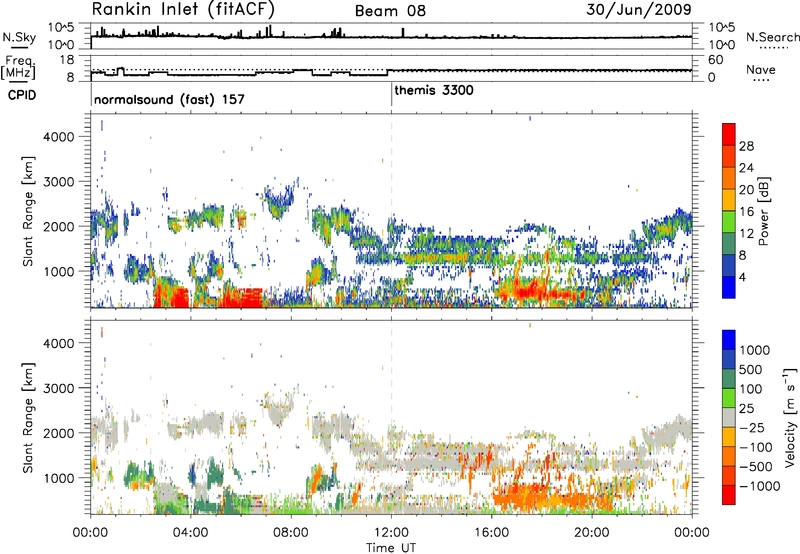800x554 pixels.
Task: Click "Slant Range [km]" label of power panel
Action: (x=28, y=211)
